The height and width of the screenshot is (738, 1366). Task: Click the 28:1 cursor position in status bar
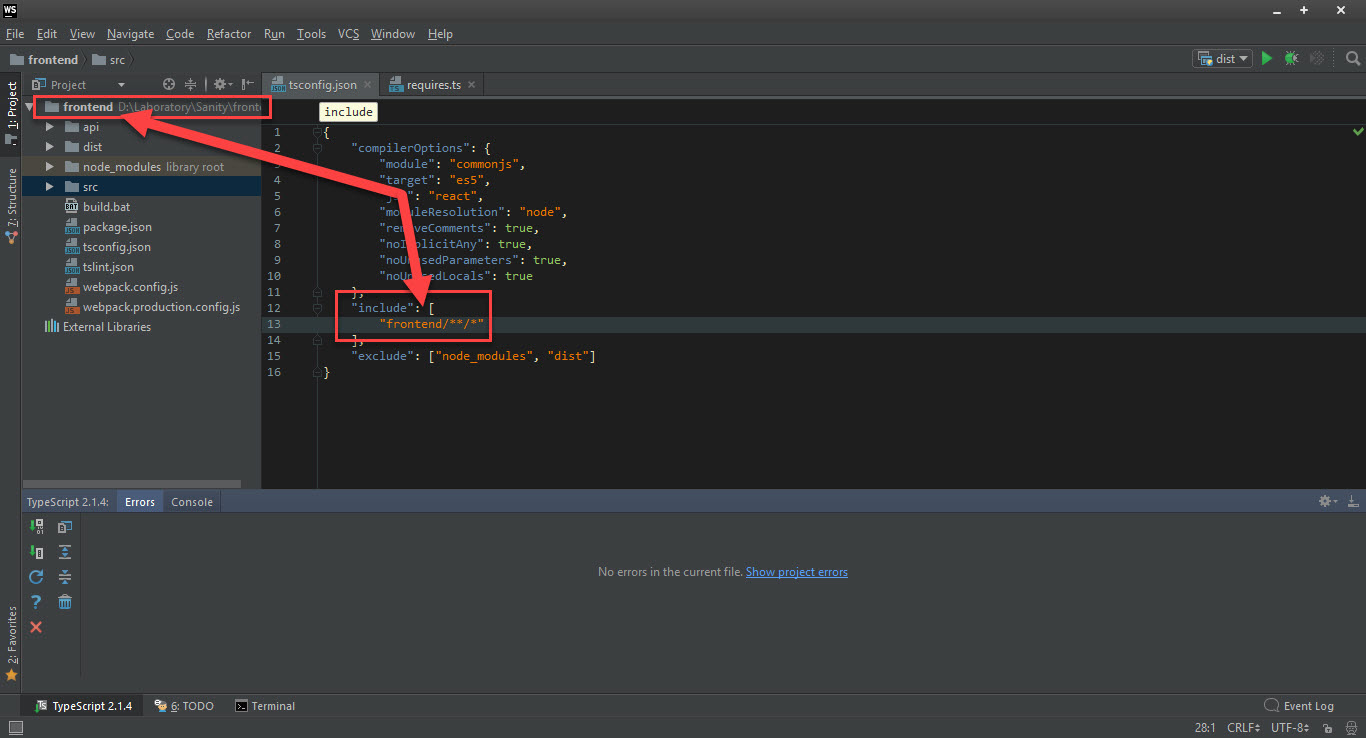[1205, 728]
